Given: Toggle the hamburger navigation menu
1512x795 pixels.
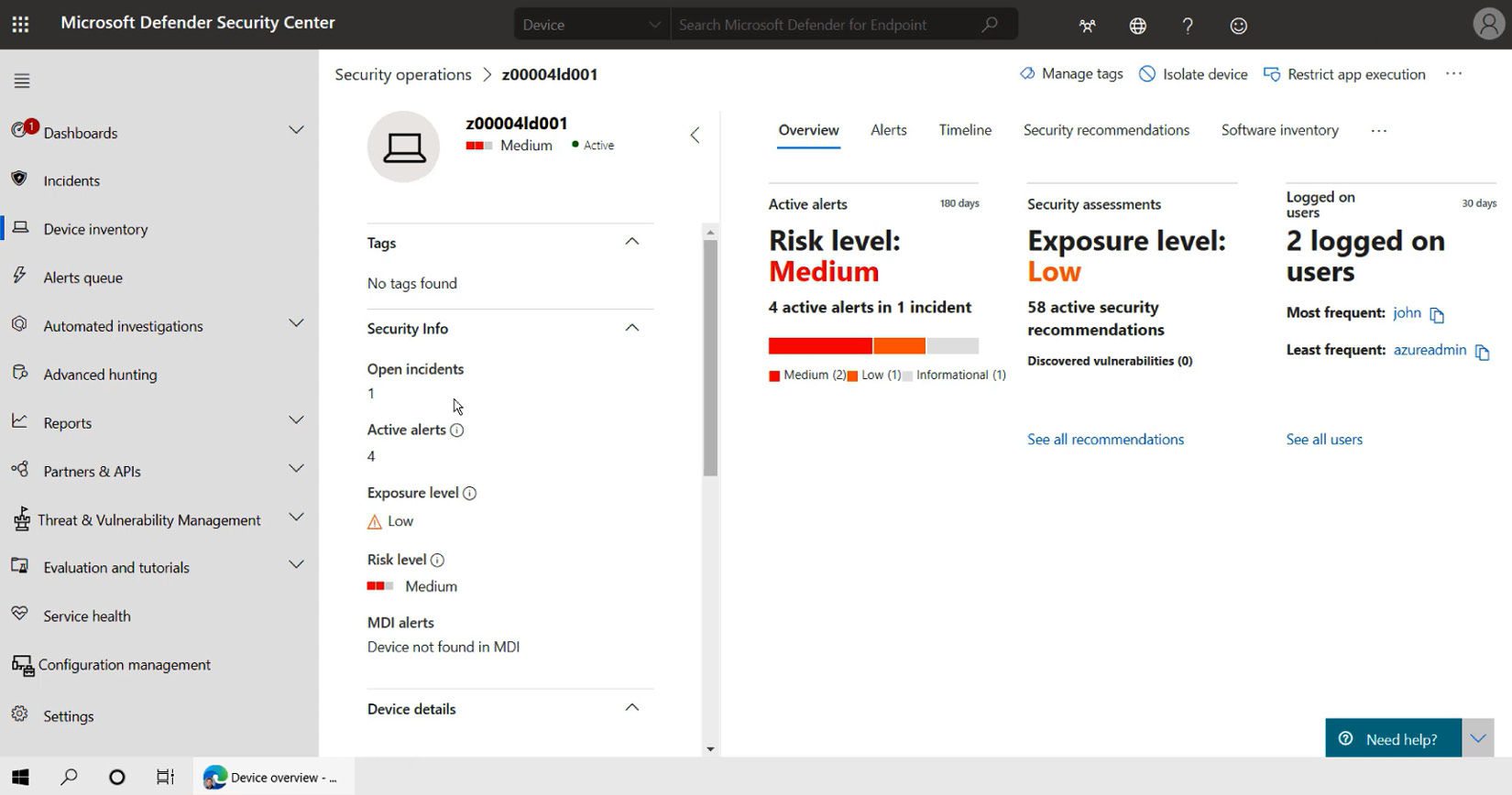Looking at the screenshot, I should [22, 81].
